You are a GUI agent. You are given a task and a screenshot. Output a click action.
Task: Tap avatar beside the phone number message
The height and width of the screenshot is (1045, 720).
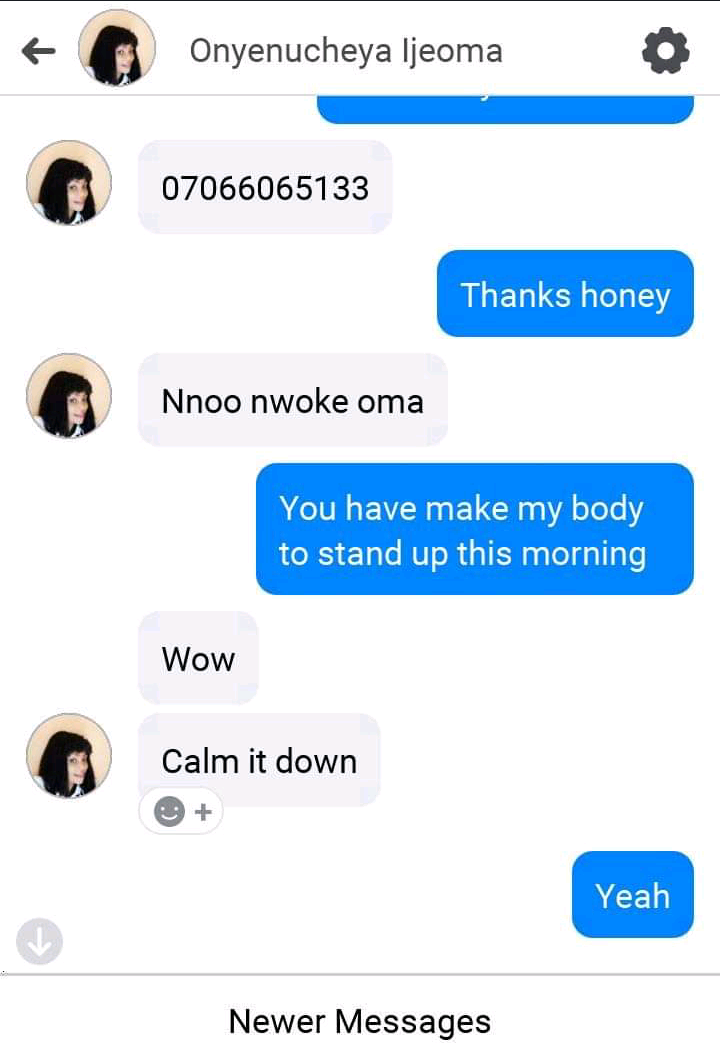69,183
